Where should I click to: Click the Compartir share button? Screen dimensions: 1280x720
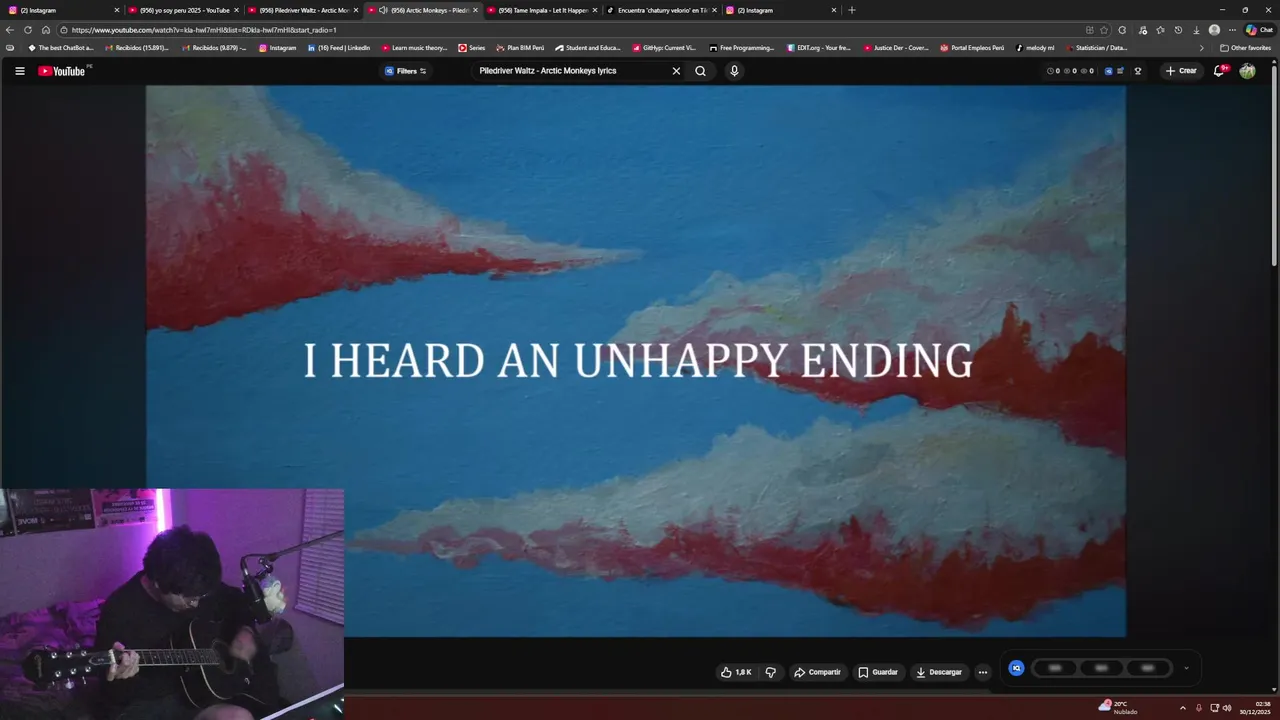point(818,672)
